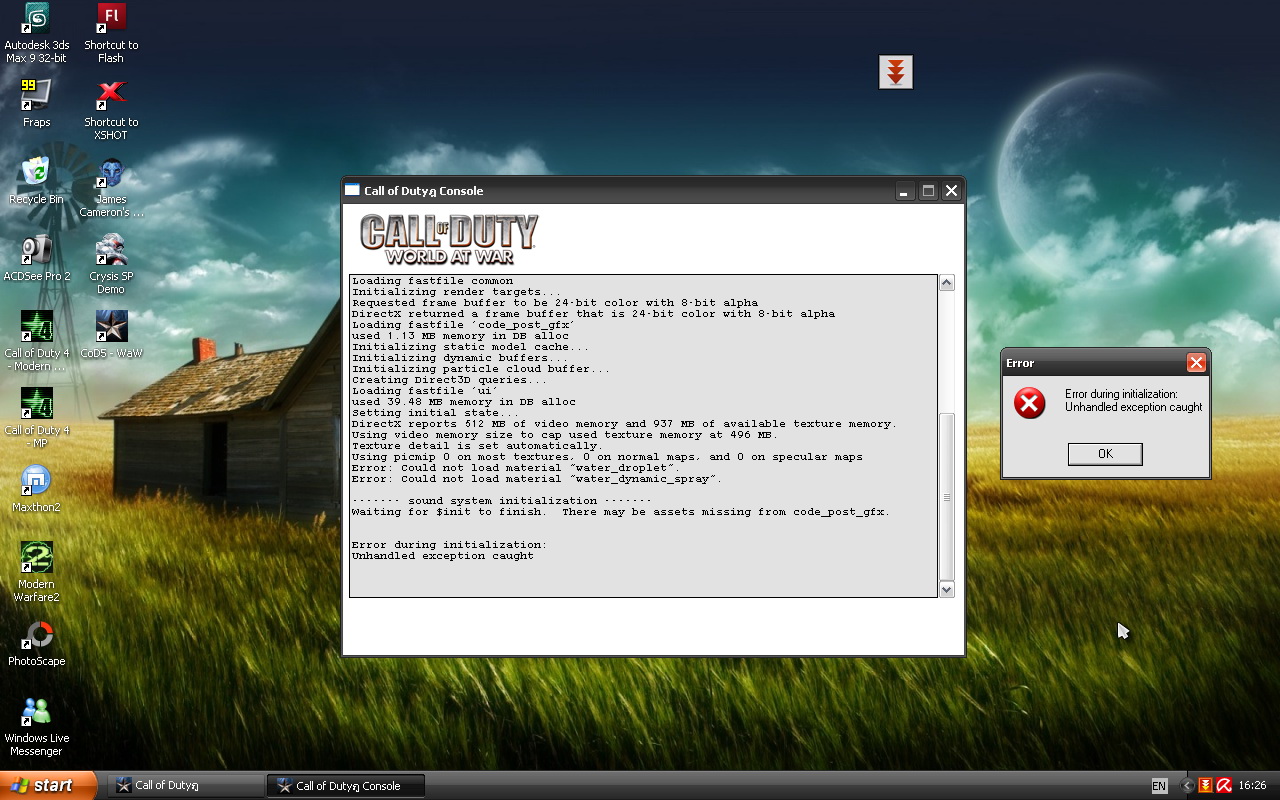Viewport: 1280px width, 800px height.
Task: Click the 'DirectX returned a frame buffer' line
Action: 593,314
